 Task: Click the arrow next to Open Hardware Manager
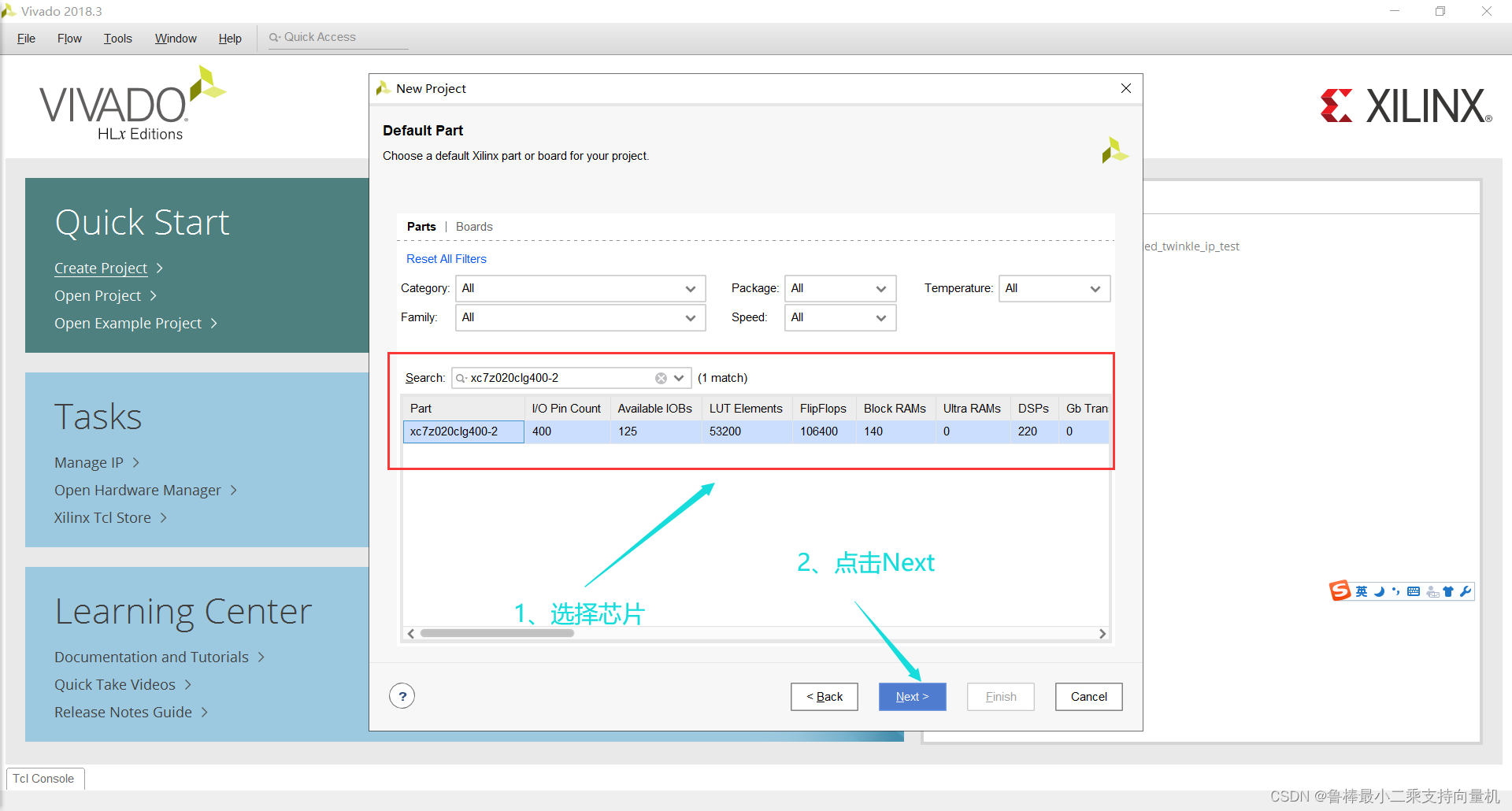point(234,491)
